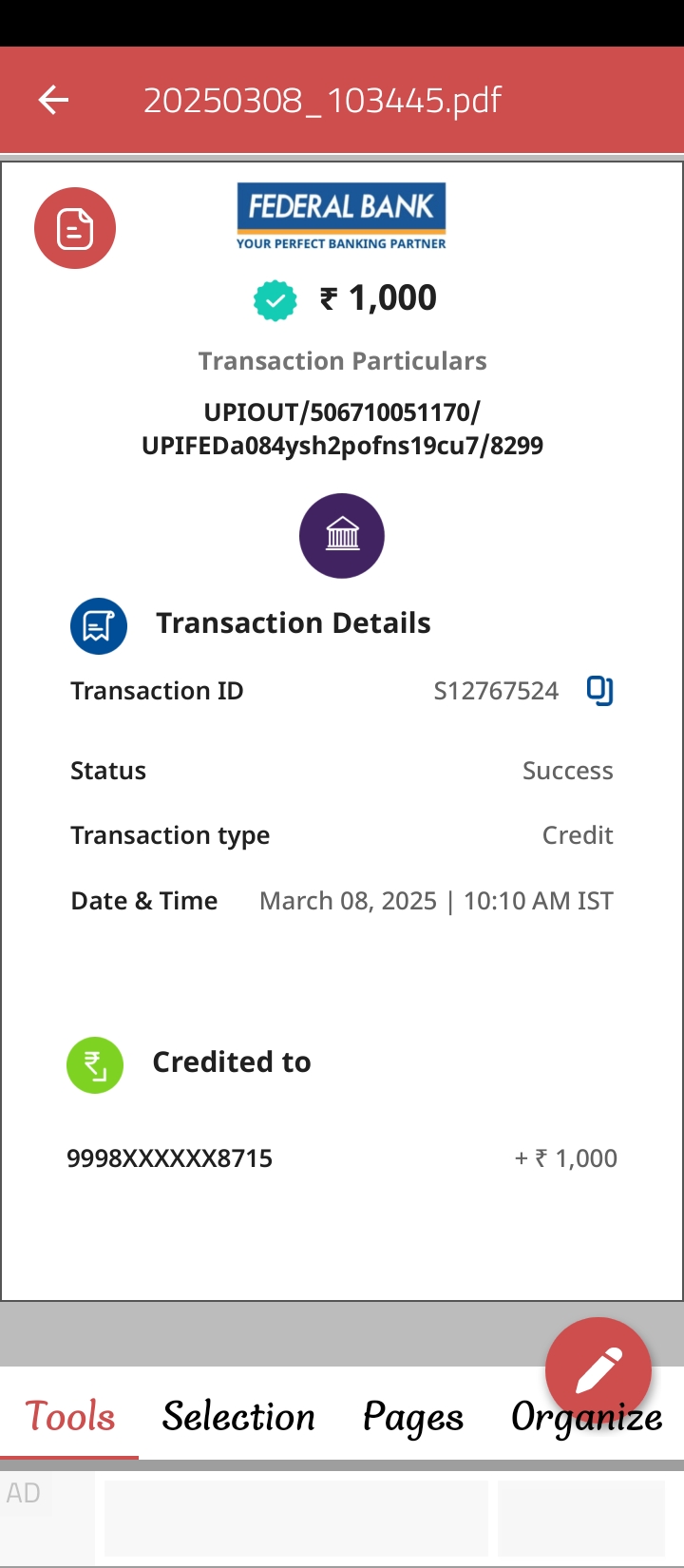Copy the Transaction ID with copy icon
This screenshot has height=1568, width=684.
coord(599,691)
